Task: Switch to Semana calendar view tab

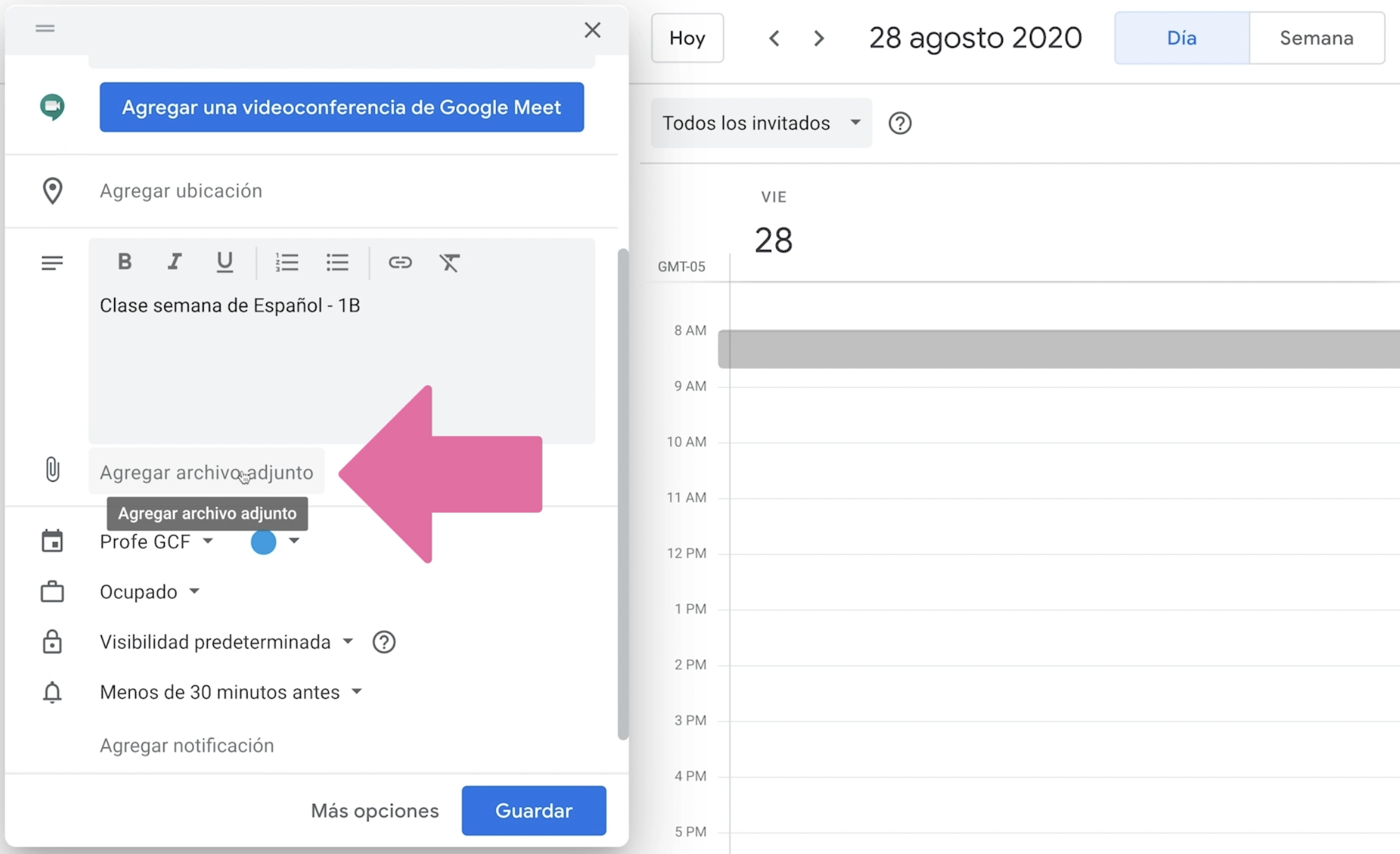Action: point(1315,37)
